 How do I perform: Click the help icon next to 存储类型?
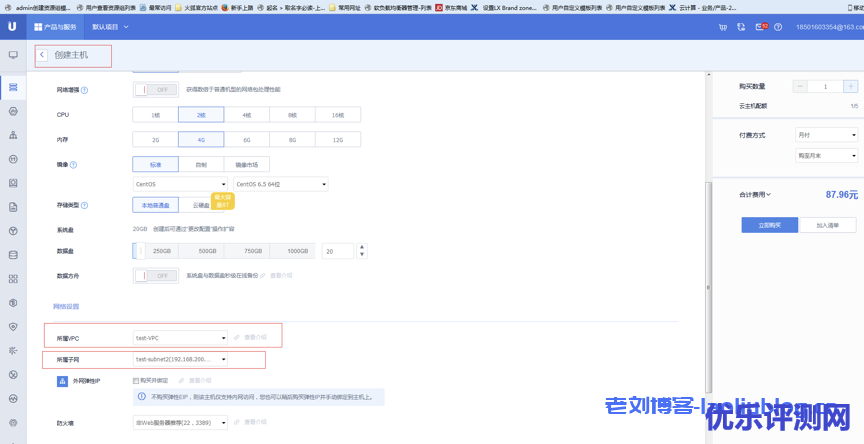(x=84, y=205)
